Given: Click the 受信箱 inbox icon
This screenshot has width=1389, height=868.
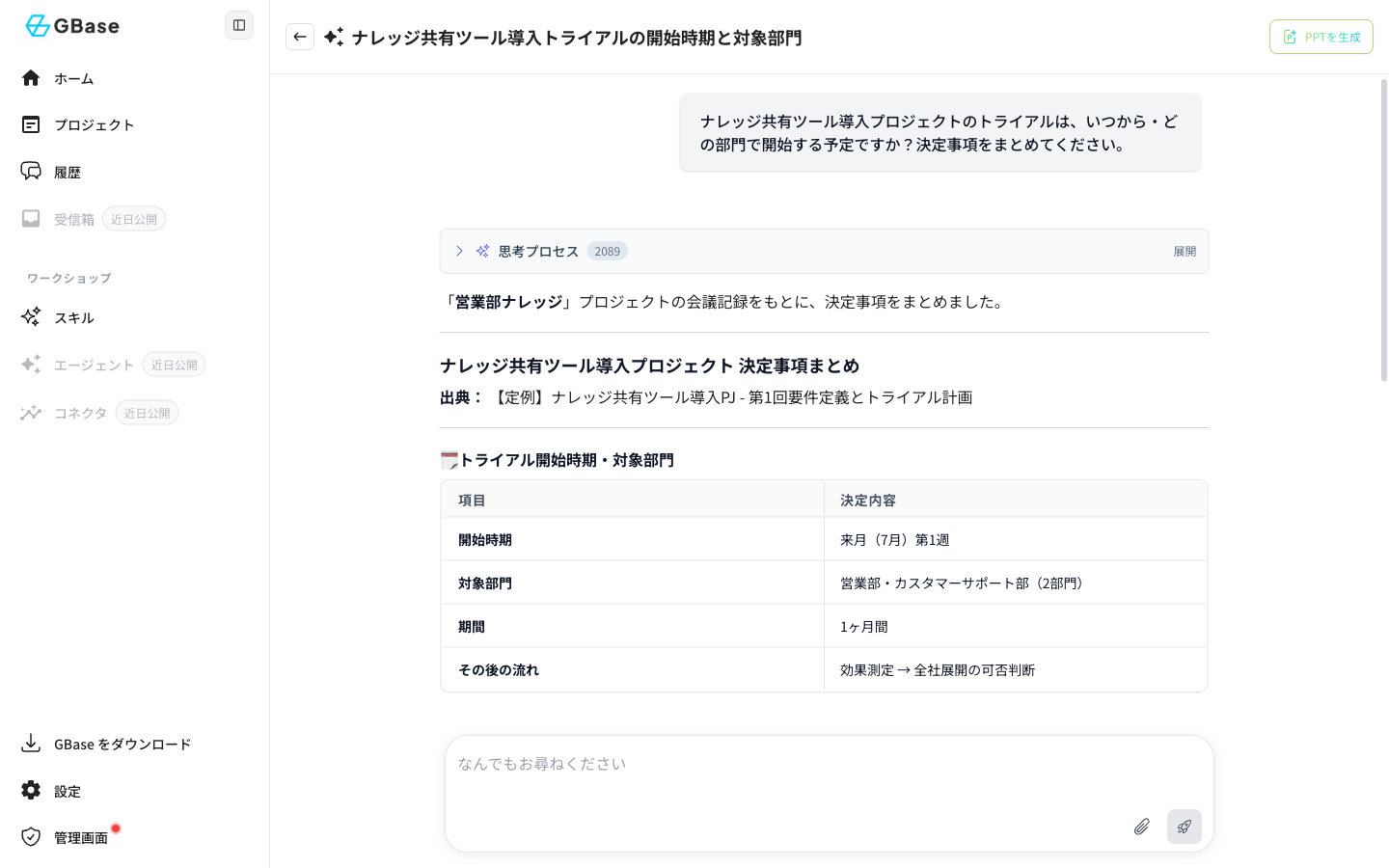Looking at the screenshot, I should click(31, 219).
